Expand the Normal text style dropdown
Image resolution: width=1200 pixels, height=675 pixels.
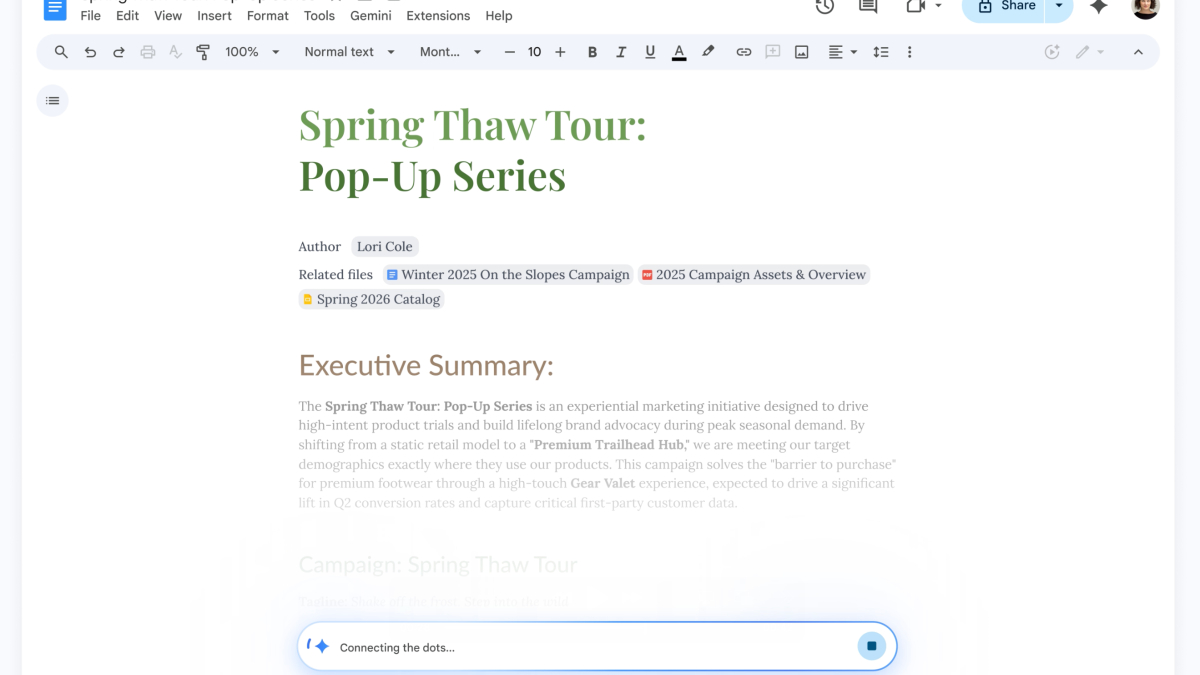click(x=349, y=52)
